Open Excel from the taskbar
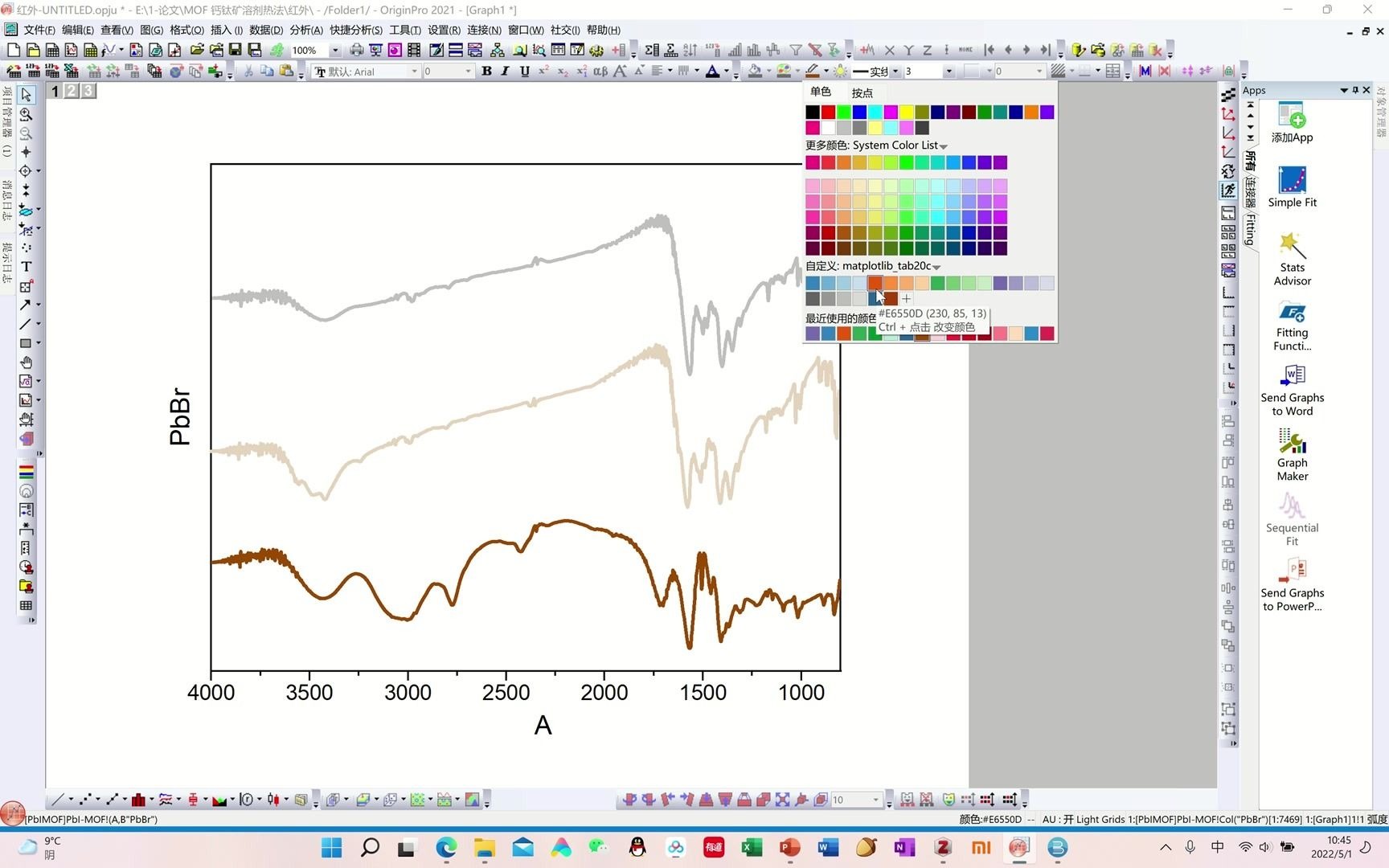The width and height of the screenshot is (1389, 868). [752, 847]
